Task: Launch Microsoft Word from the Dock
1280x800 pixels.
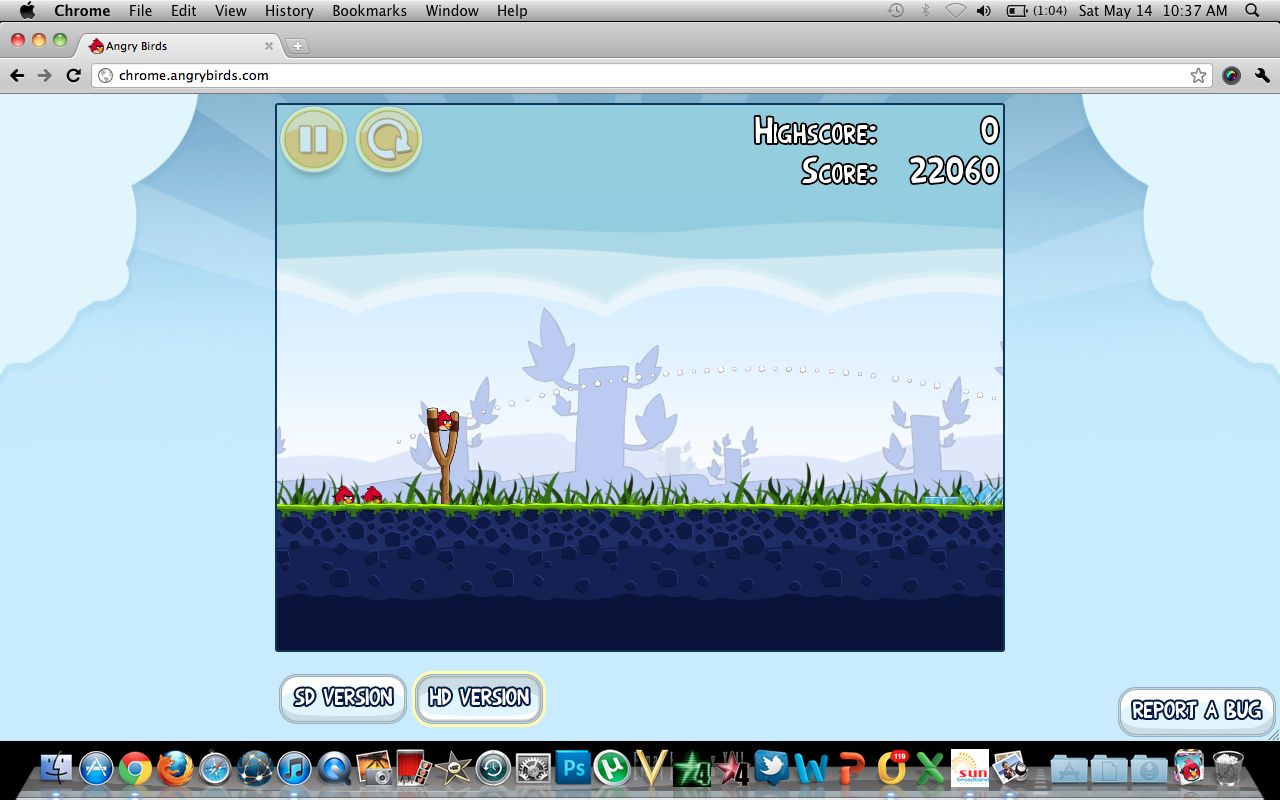Action: coord(811,768)
